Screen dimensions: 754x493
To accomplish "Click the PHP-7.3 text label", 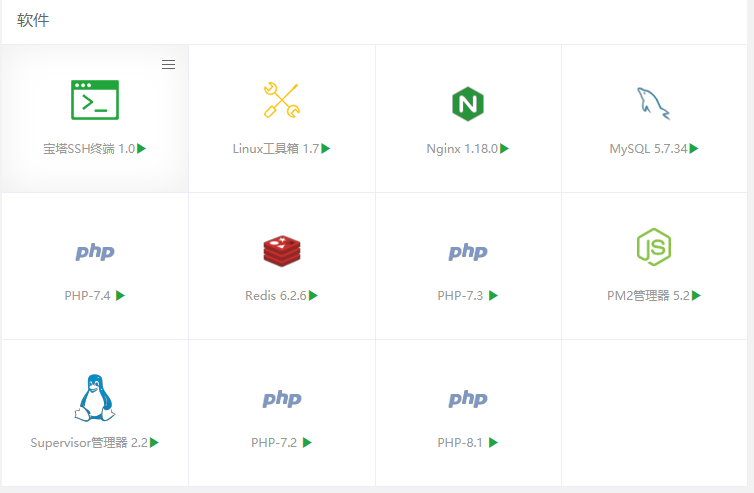I will tap(460, 295).
